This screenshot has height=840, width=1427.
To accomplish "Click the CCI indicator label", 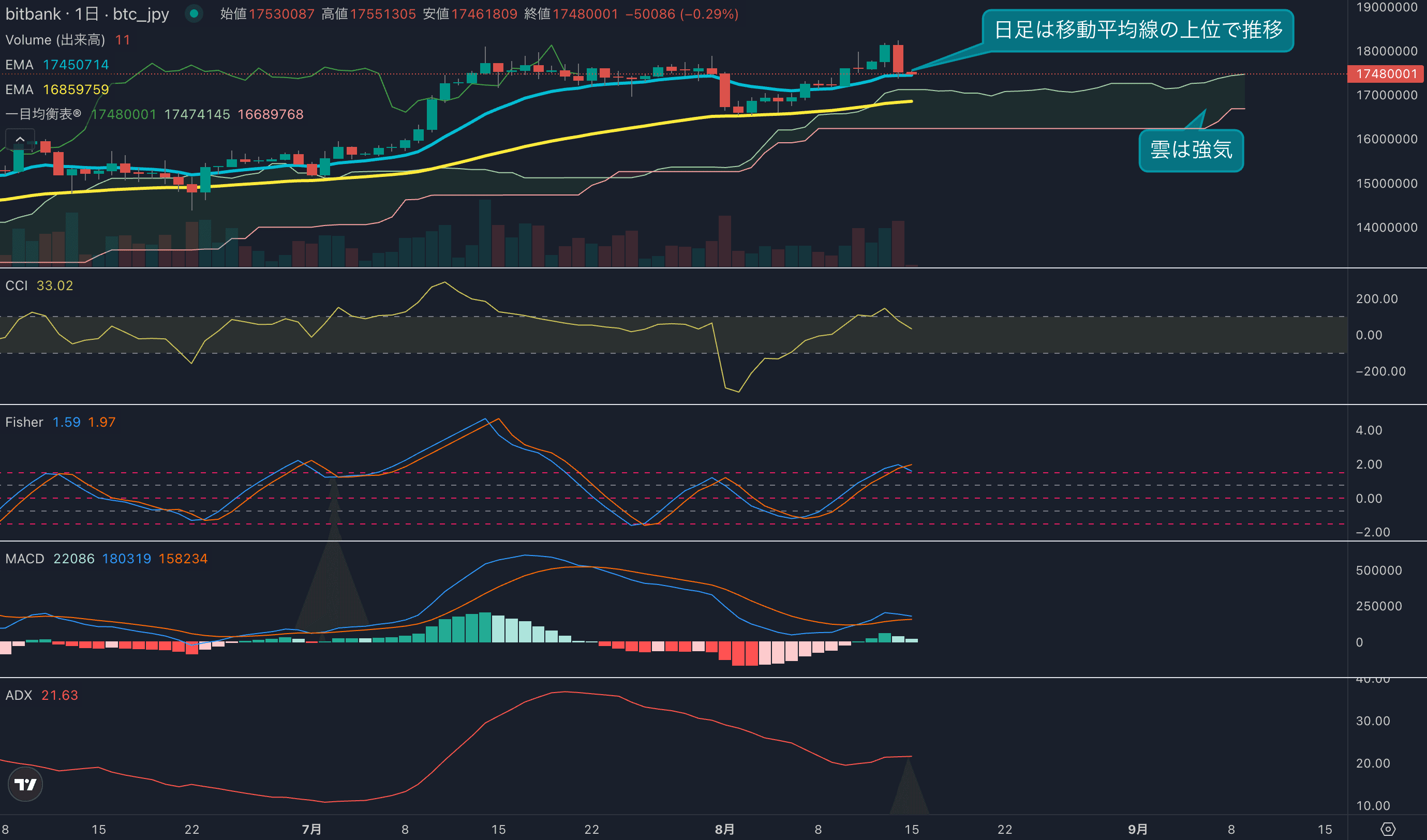I will point(17,286).
